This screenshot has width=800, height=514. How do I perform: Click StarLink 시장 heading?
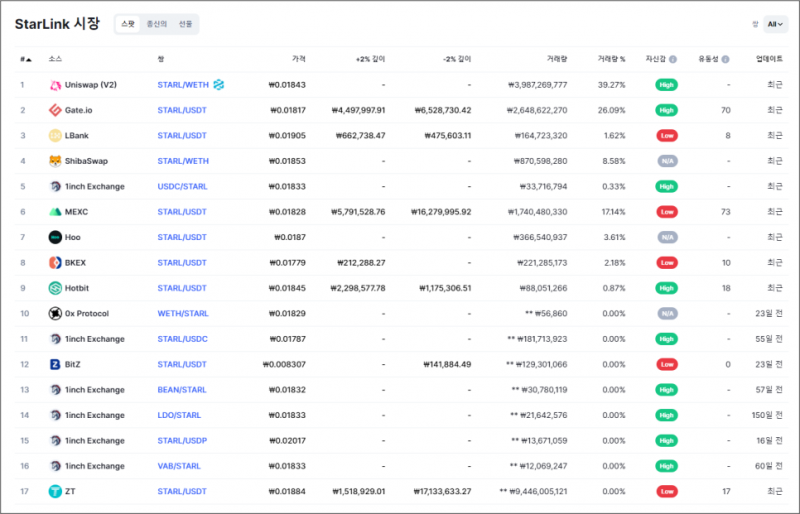point(57,24)
